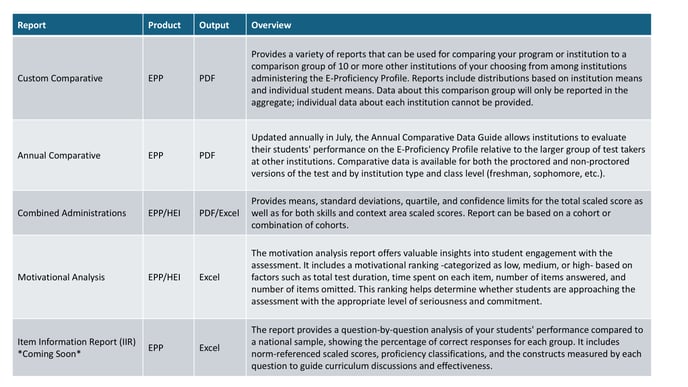The height and width of the screenshot is (387, 688).
Task: Click the PDF/Excel output cell
Action: 219,213
